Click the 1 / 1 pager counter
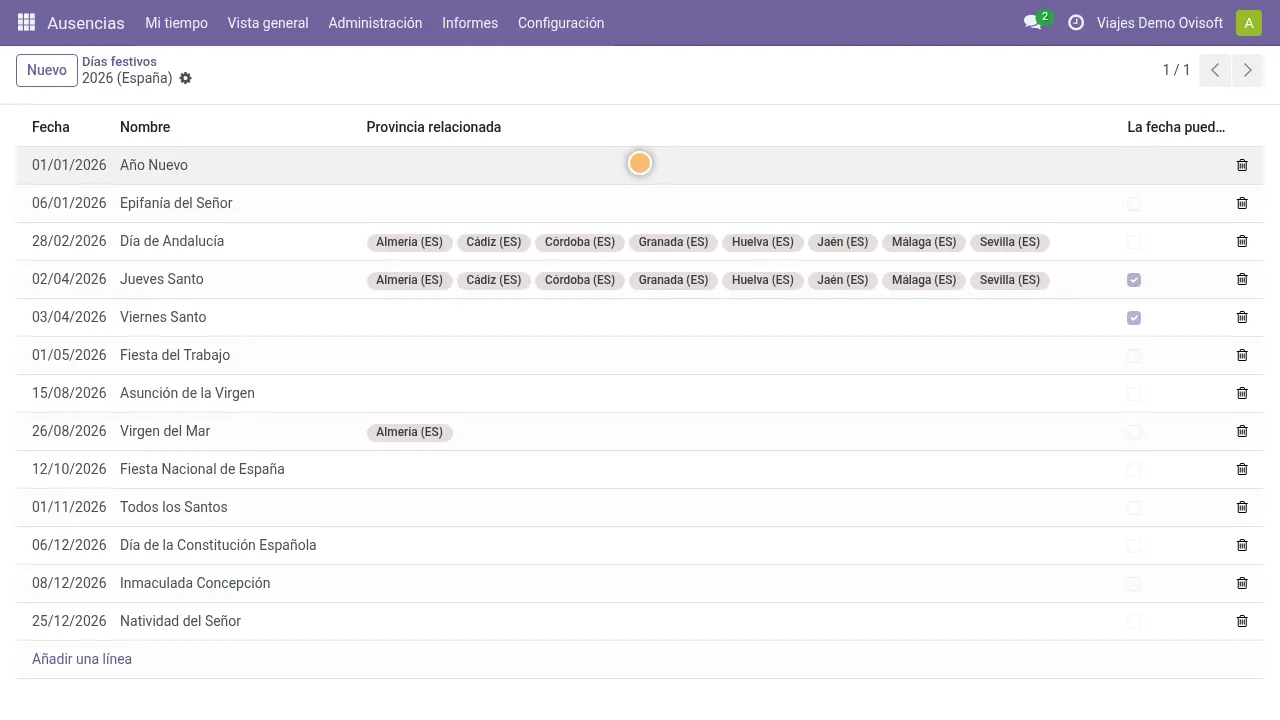Viewport: 1280px width, 720px height. point(1176,70)
